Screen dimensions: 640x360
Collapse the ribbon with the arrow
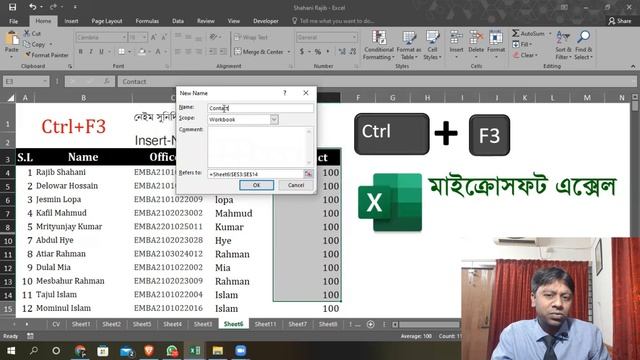(633, 66)
